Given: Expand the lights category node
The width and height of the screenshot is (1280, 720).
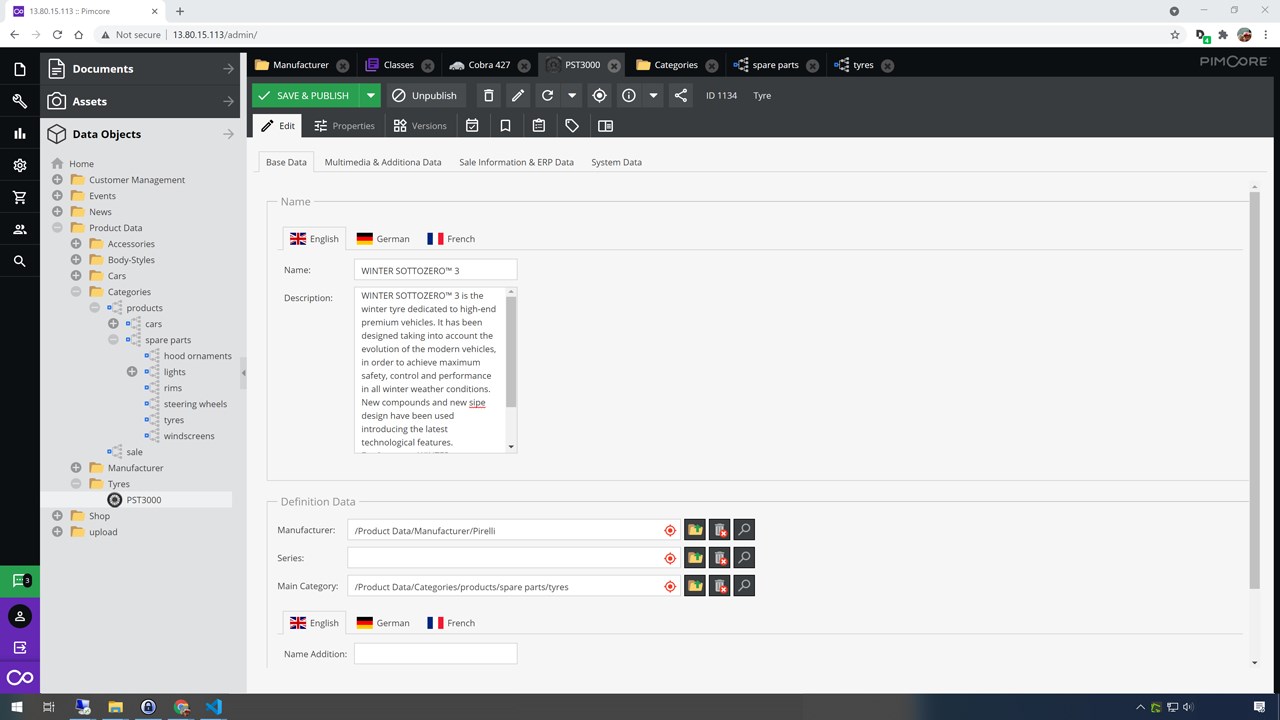Looking at the screenshot, I should [x=132, y=372].
